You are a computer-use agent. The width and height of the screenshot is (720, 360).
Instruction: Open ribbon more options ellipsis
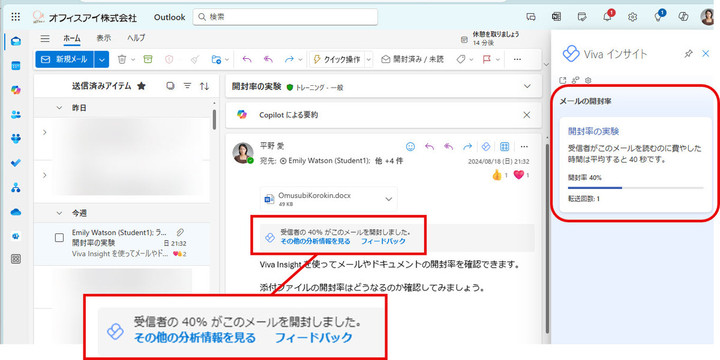[517, 59]
